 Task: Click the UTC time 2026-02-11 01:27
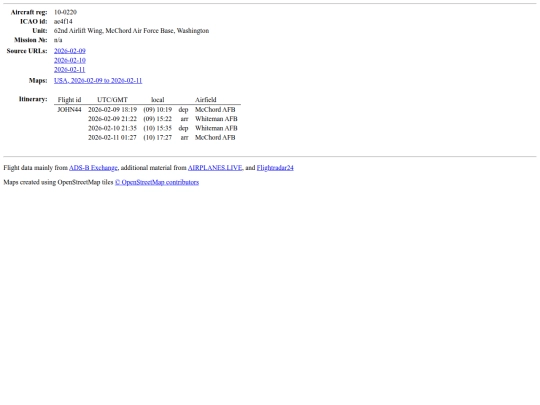coord(112,138)
